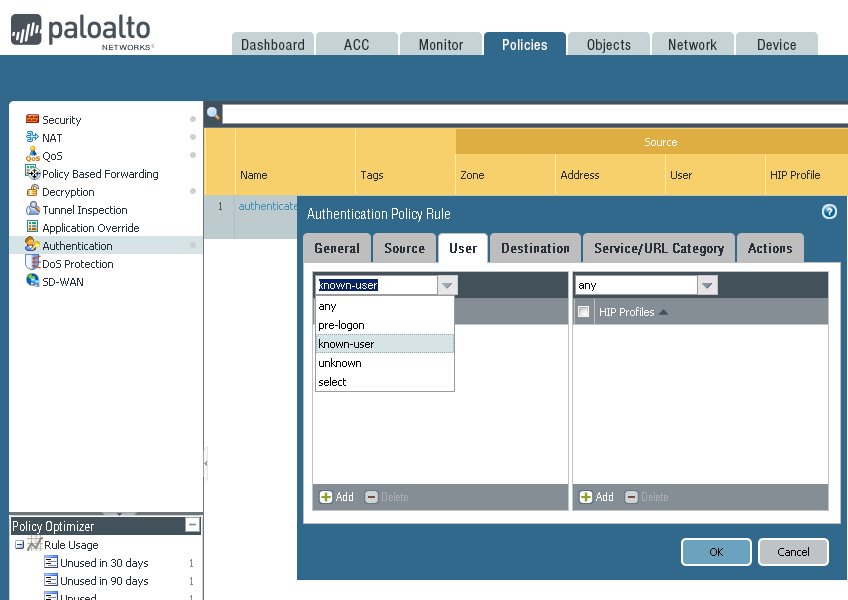
Task: Click the Tunnel Inspection icon
Action: (x=32, y=210)
